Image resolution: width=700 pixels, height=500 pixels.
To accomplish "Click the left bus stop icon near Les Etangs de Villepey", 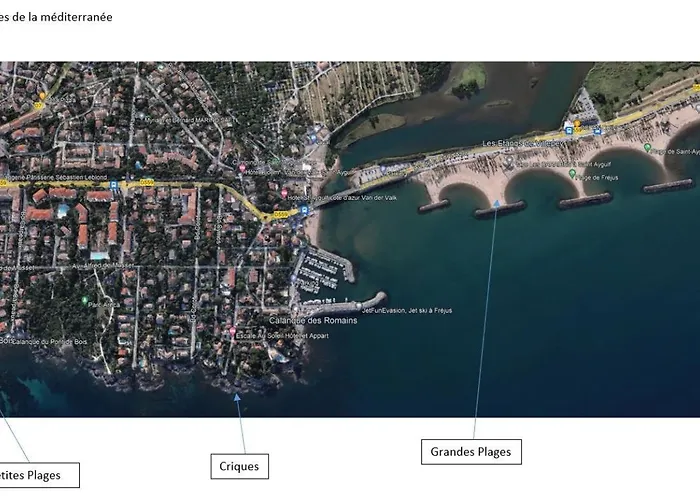I will 569,131.
